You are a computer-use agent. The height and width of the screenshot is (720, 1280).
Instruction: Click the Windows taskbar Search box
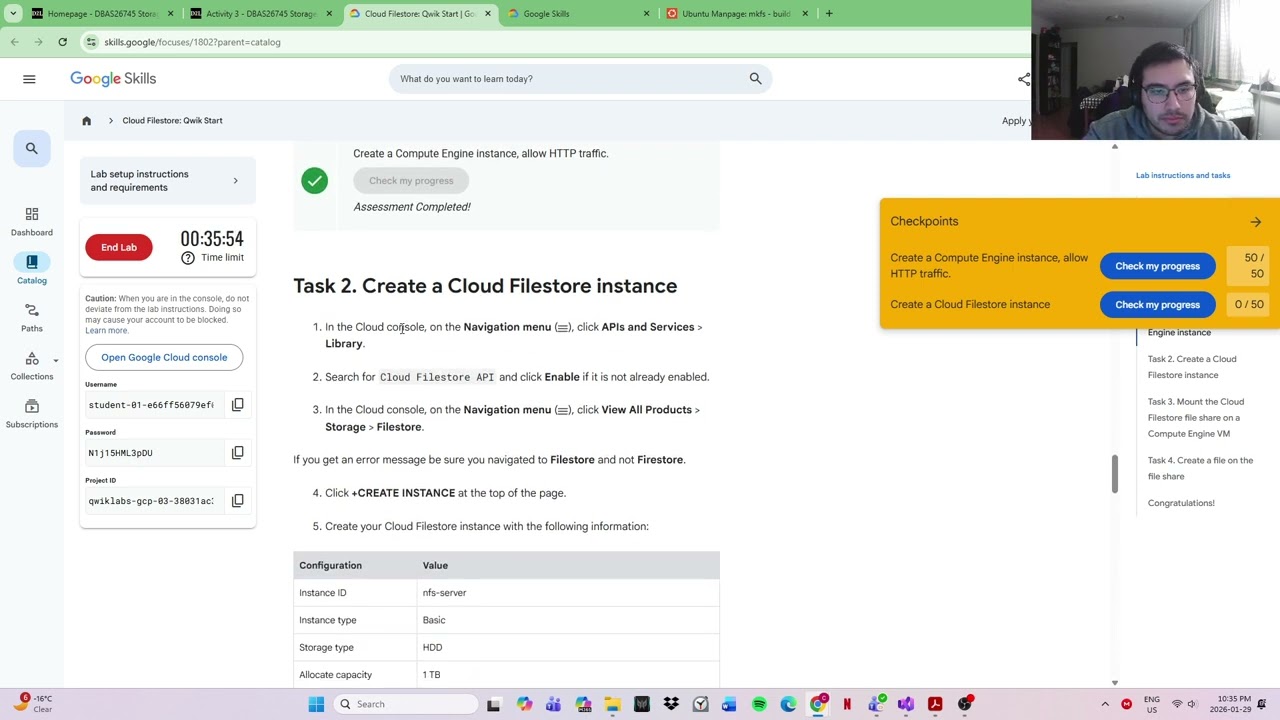coord(405,704)
